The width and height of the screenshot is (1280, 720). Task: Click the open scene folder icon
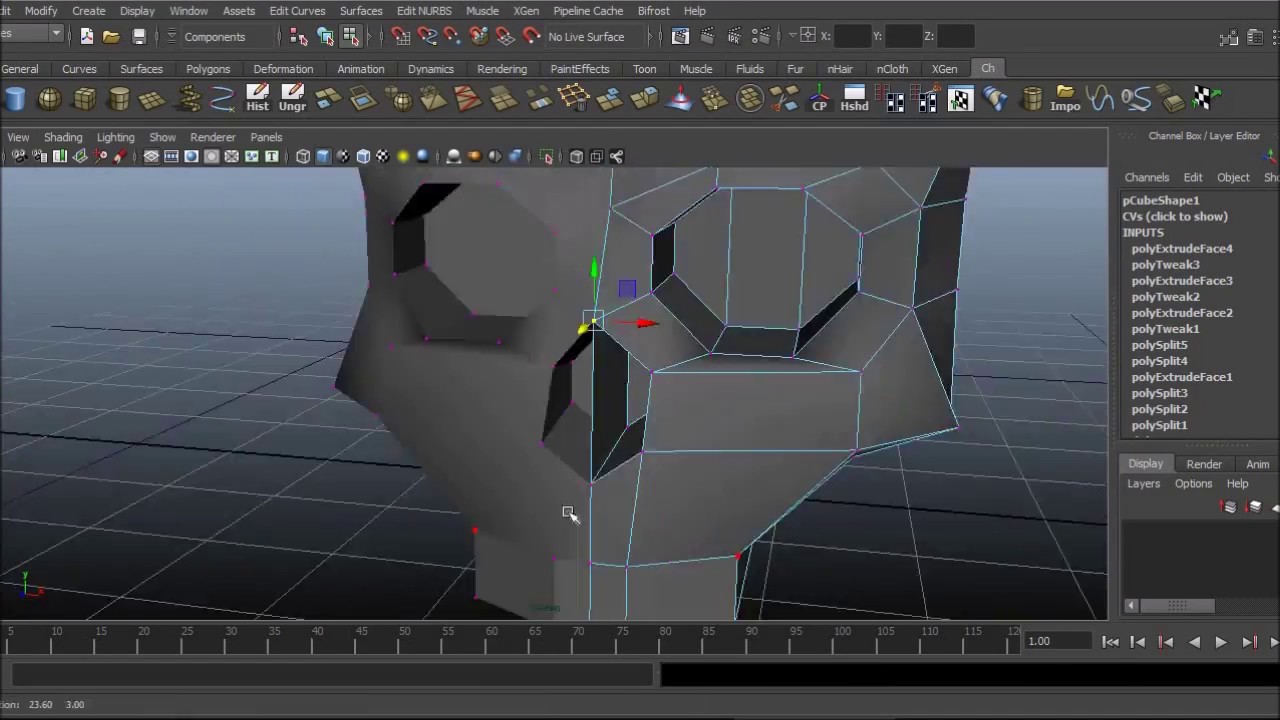pyautogui.click(x=111, y=37)
